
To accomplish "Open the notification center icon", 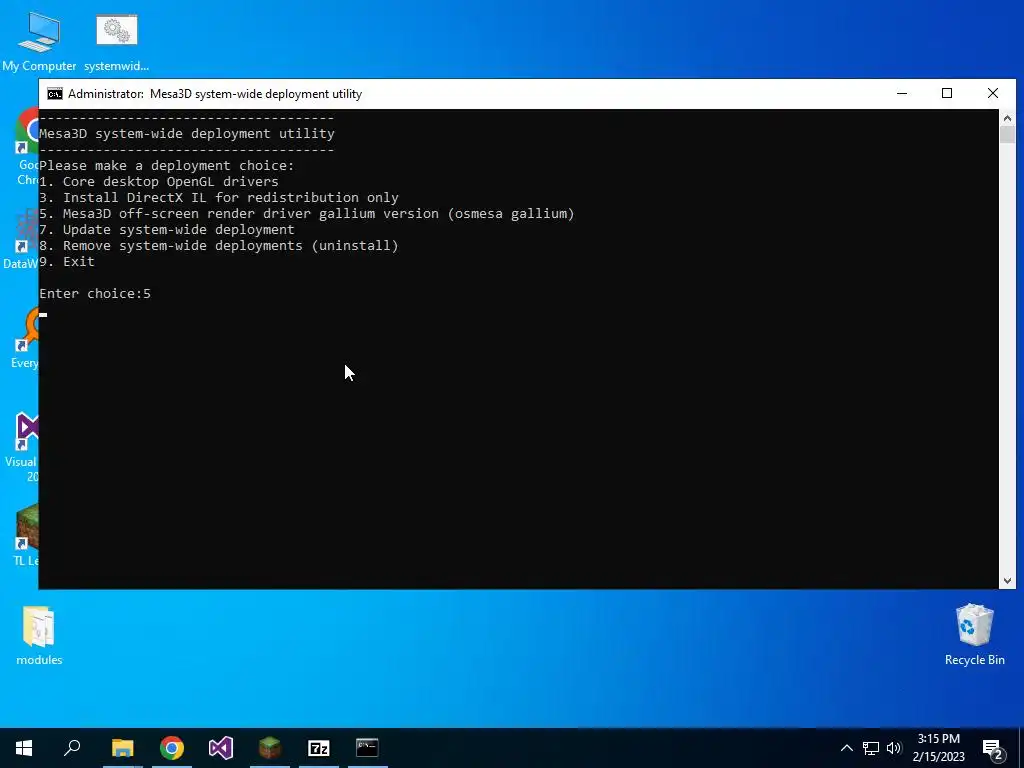I will (x=993, y=748).
